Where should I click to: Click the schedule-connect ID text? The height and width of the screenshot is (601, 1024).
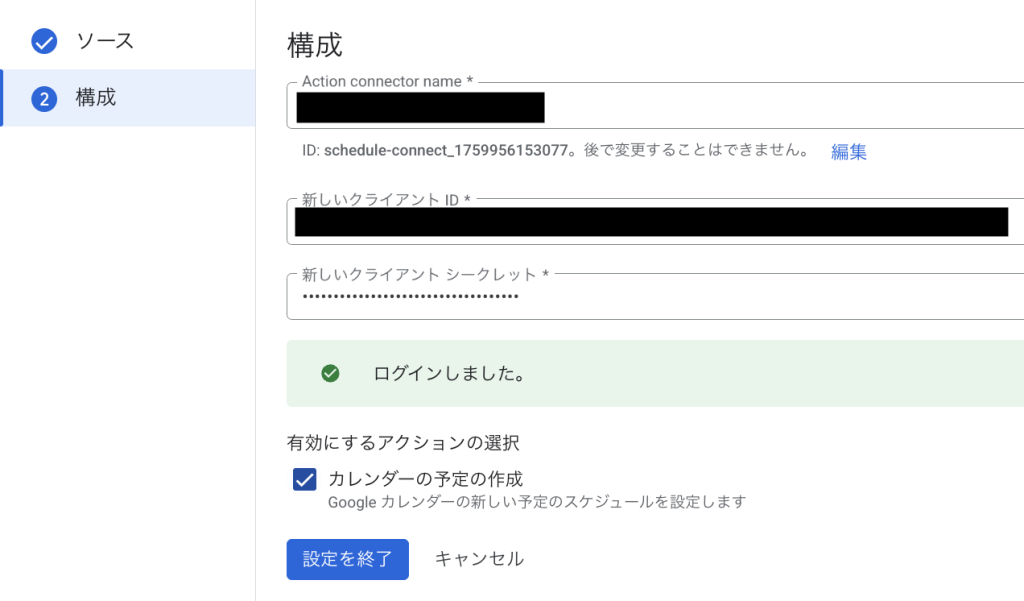(x=444, y=151)
